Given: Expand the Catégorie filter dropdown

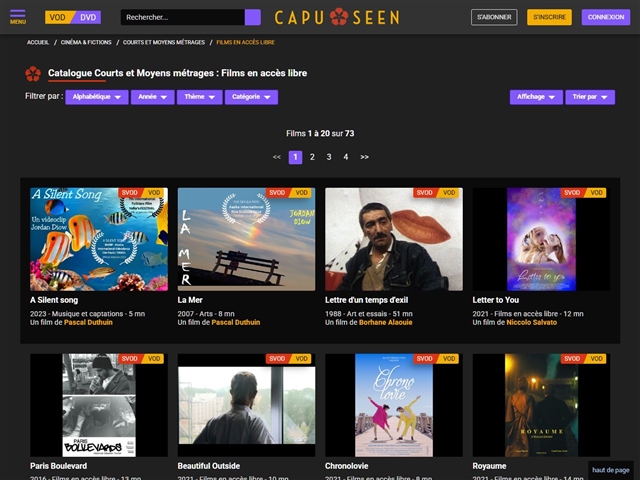Looking at the screenshot, I should [251, 97].
